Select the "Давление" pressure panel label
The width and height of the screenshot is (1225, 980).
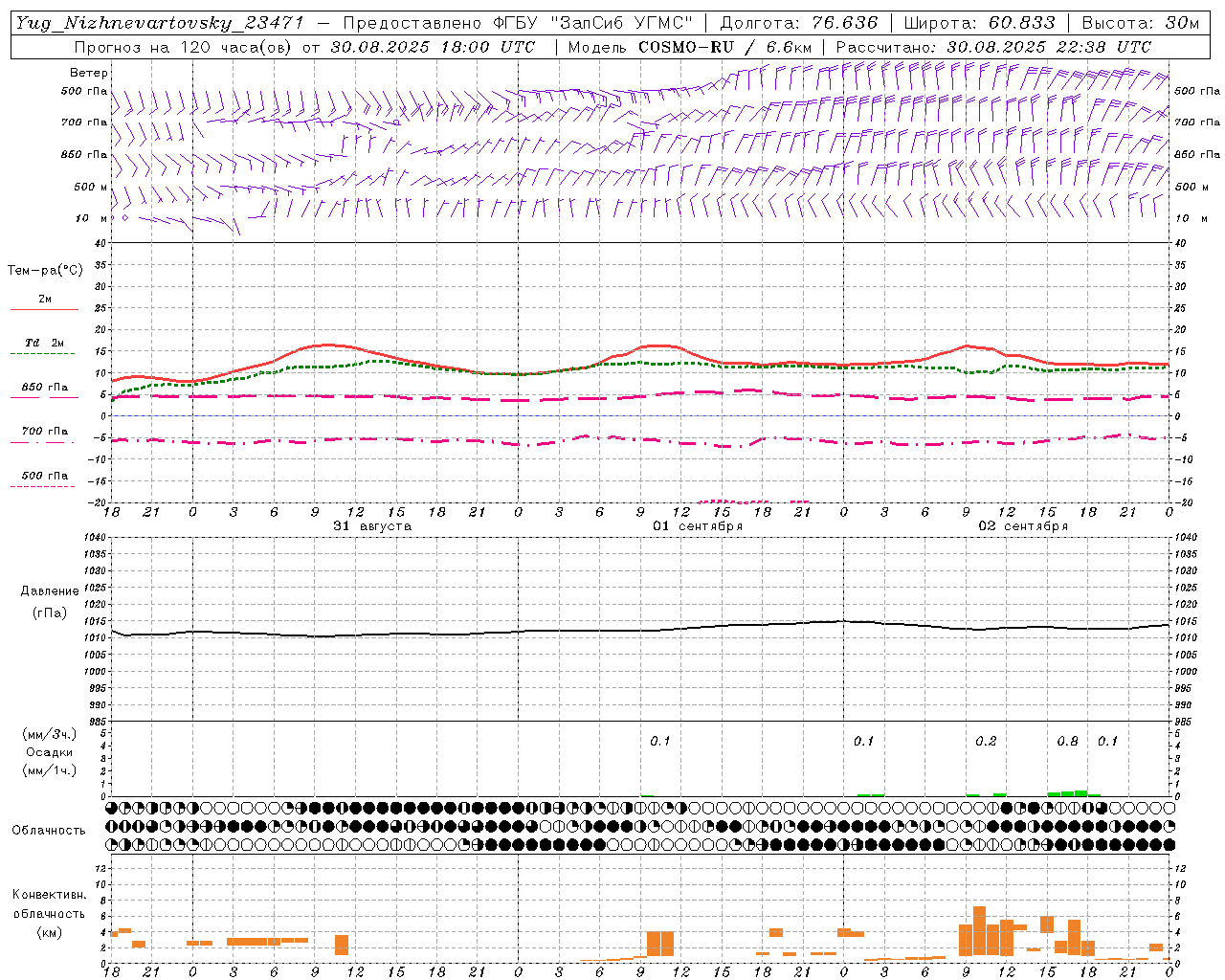pyautogui.click(x=50, y=591)
